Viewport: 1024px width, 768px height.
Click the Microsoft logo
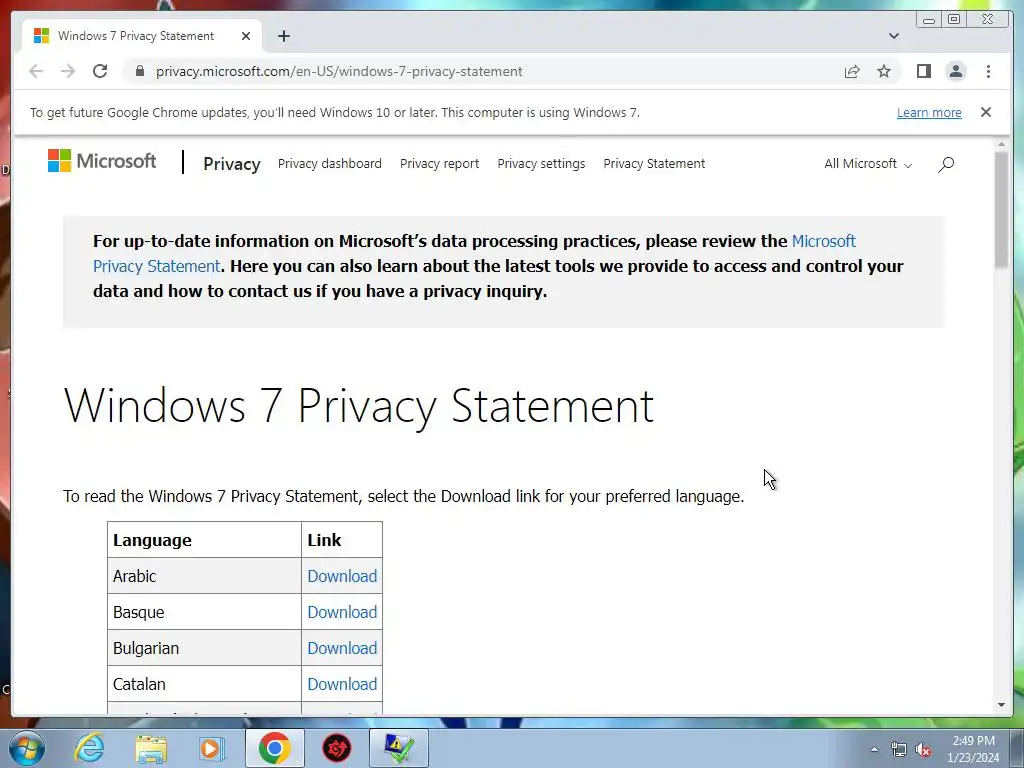point(102,161)
